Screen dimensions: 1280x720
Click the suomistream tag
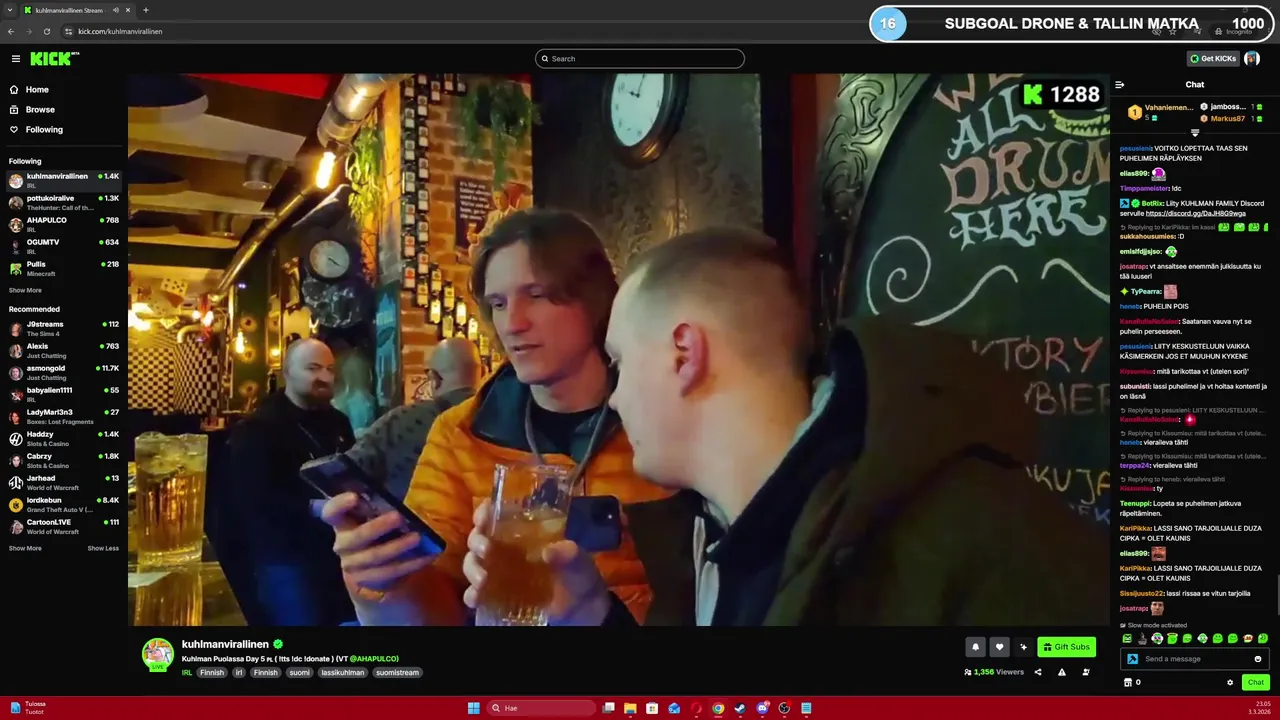(x=397, y=673)
